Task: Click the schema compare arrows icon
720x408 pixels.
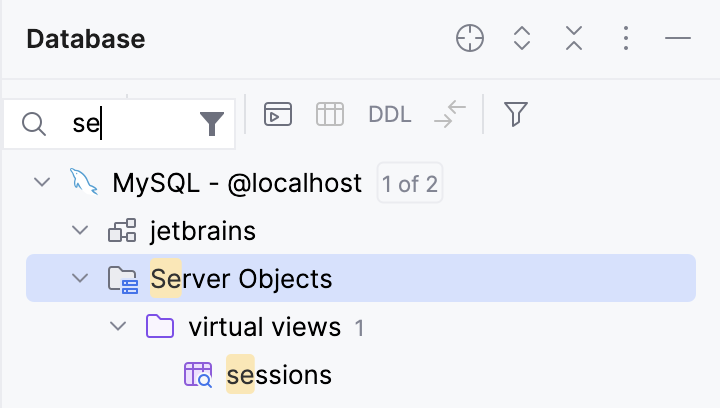Action: click(450, 115)
